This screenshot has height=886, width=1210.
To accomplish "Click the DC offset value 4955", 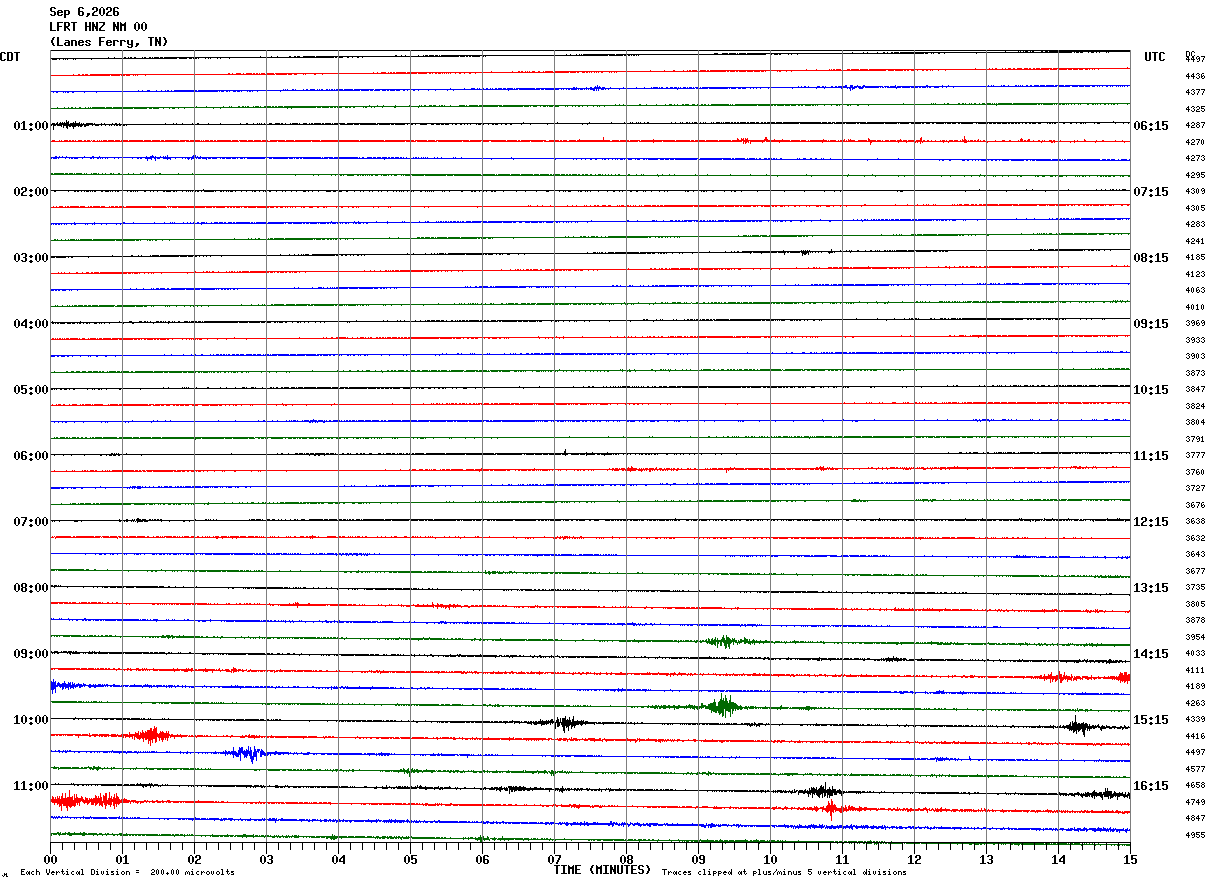I will pyautogui.click(x=1195, y=835).
